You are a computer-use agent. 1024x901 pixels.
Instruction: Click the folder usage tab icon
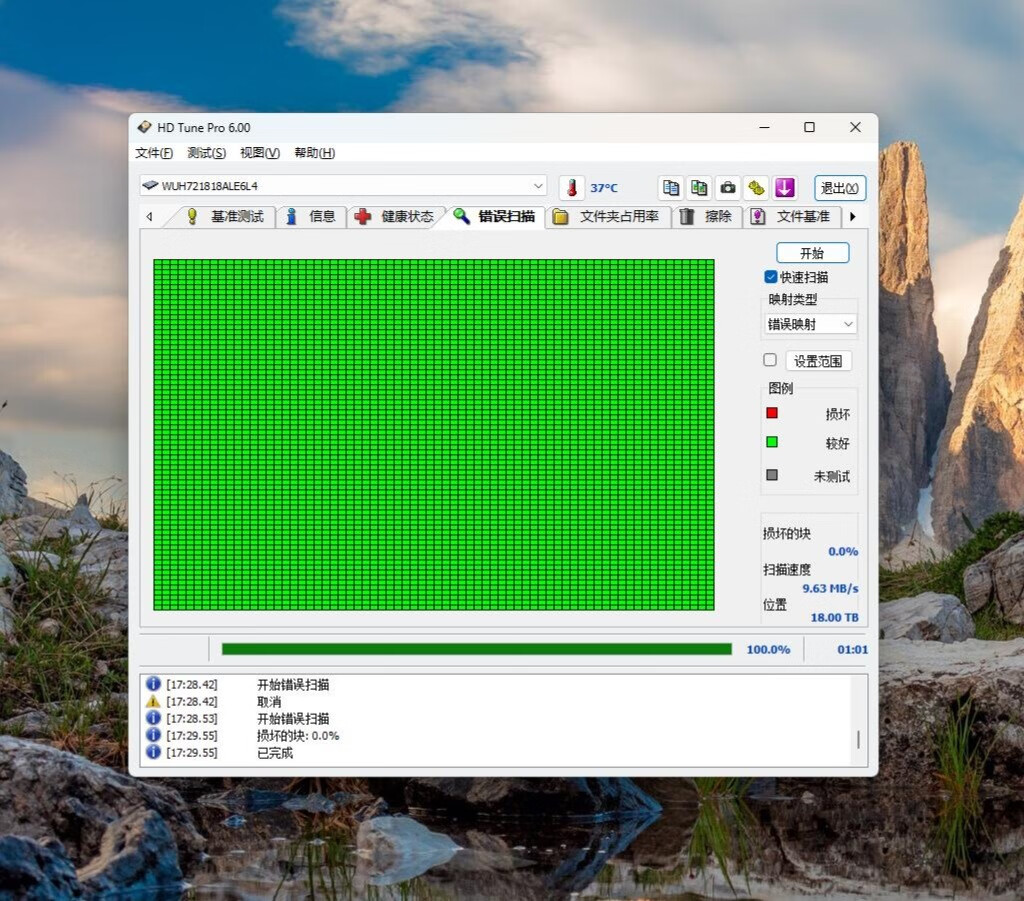[x=560, y=217]
